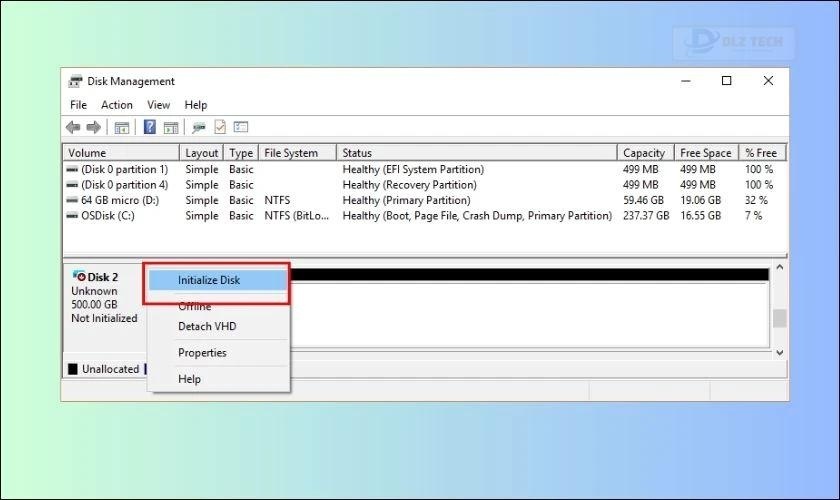This screenshot has width=840, height=500.
Task: Click the Not Initialized disk status text
Action: [104, 318]
